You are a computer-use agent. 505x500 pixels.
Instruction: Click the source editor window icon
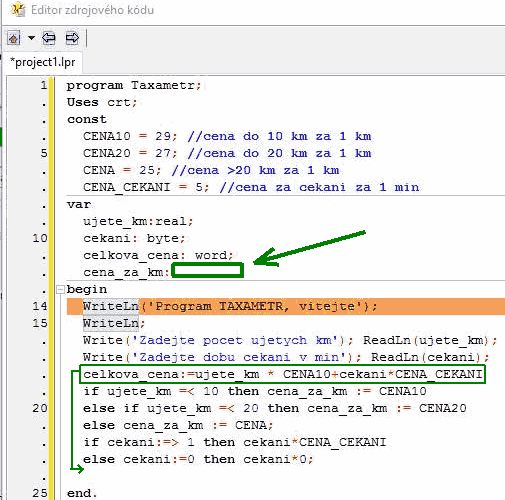click(x=17, y=9)
